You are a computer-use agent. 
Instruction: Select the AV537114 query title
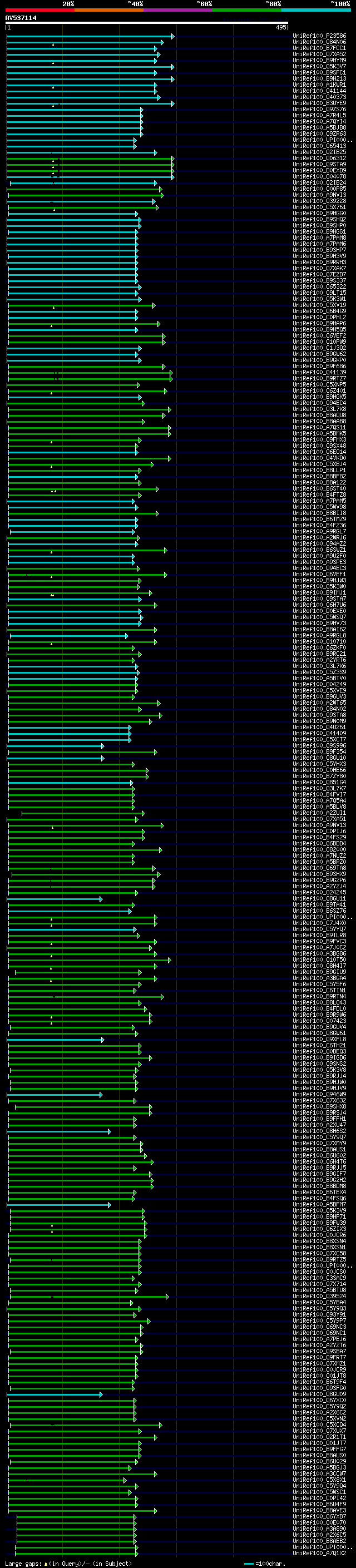[21, 18]
